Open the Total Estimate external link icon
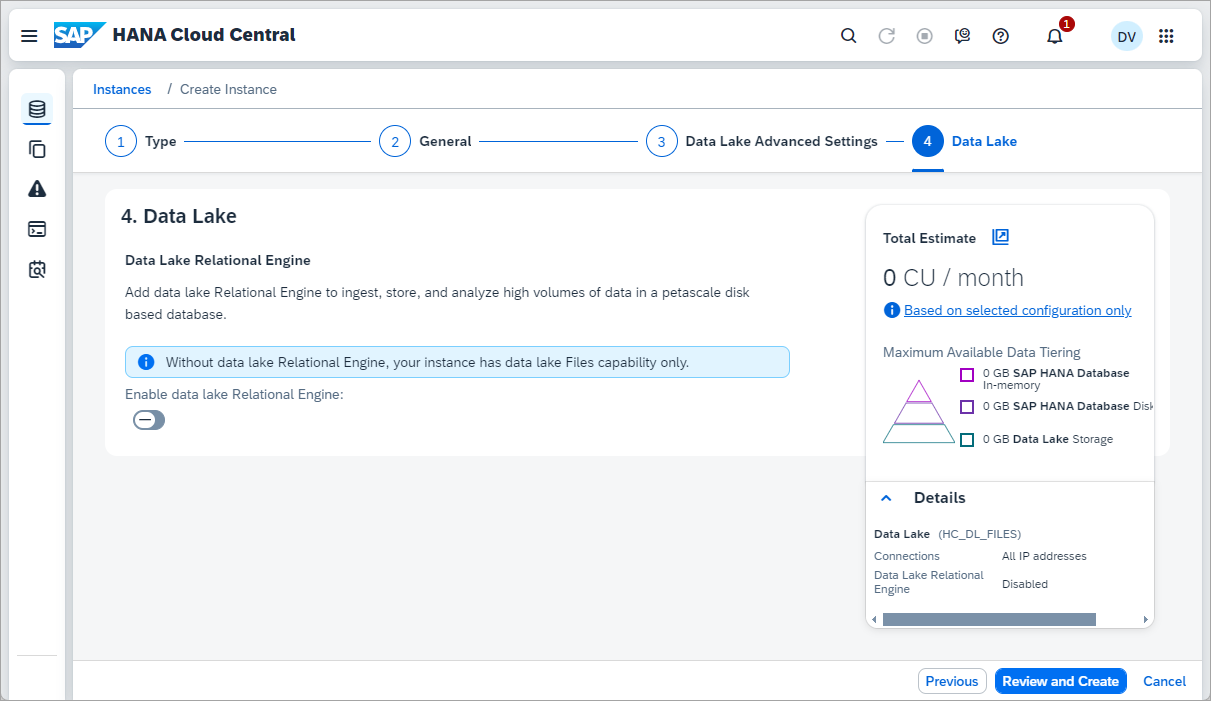Image resolution: width=1211 pixels, height=701 pixels. (x=1000, y=237)
